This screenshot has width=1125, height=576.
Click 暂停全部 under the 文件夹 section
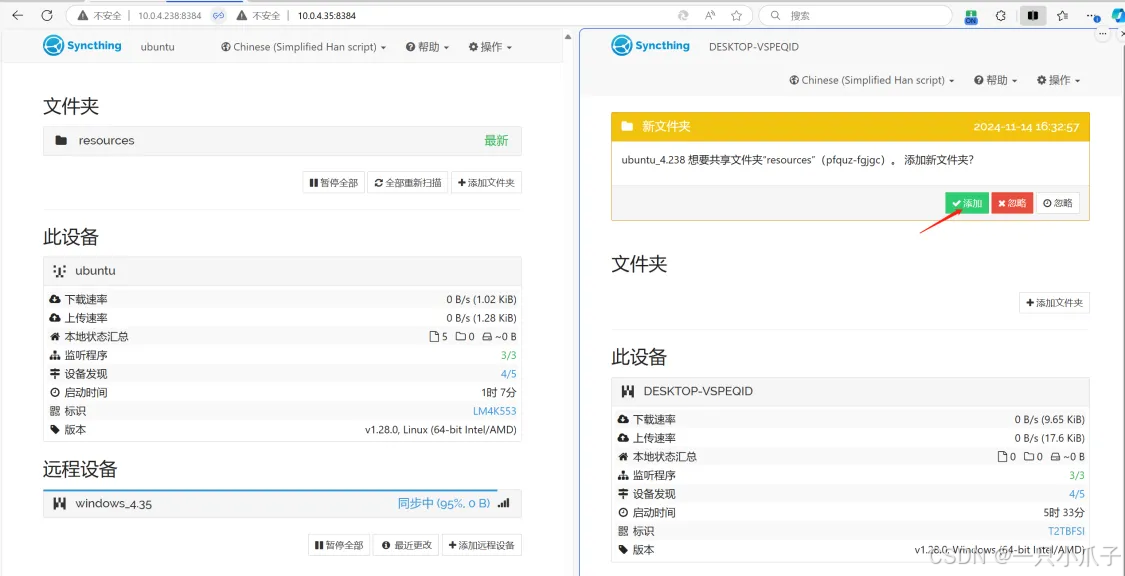click(334, 182)
